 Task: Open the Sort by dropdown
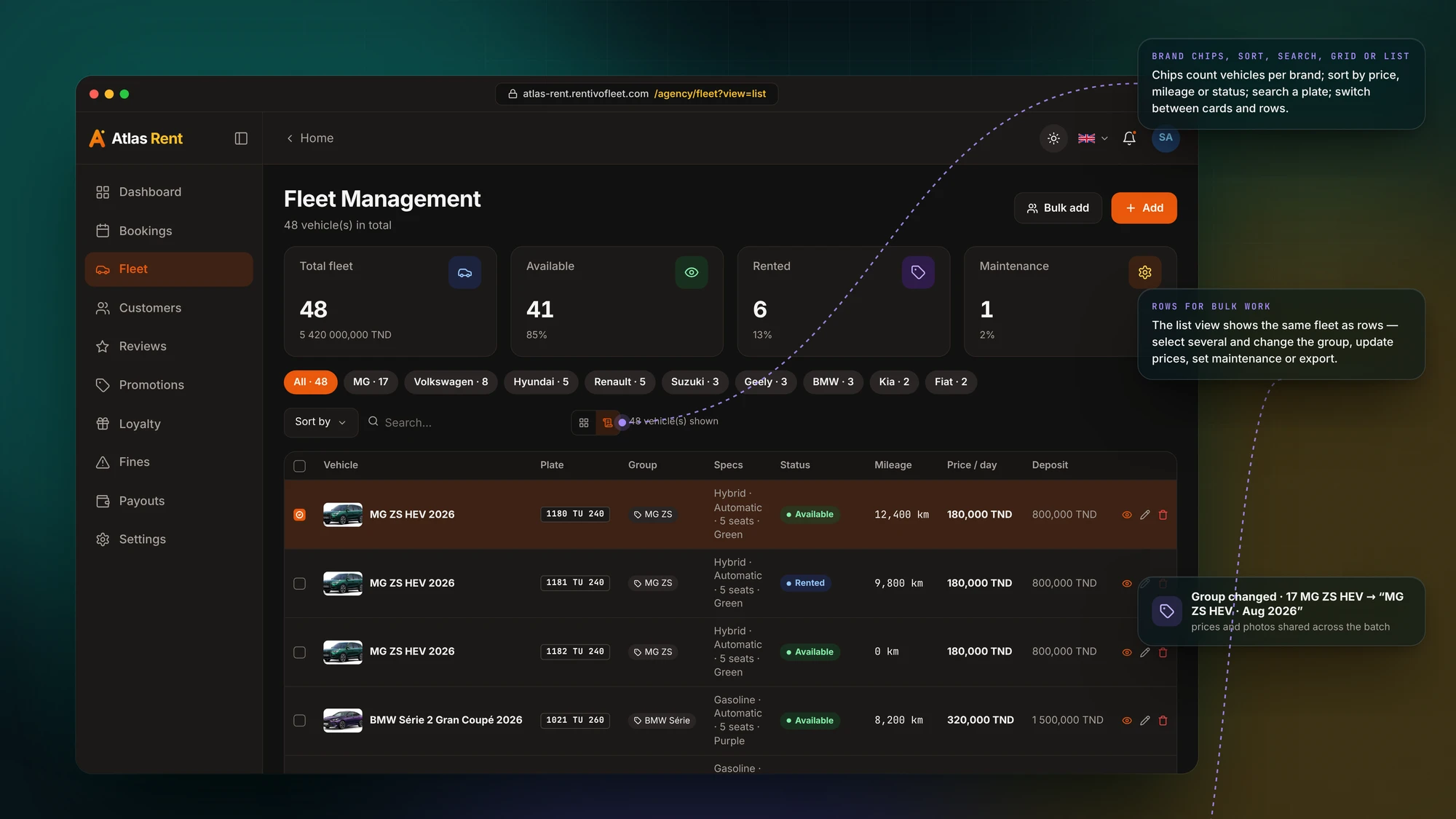[320, 422]
